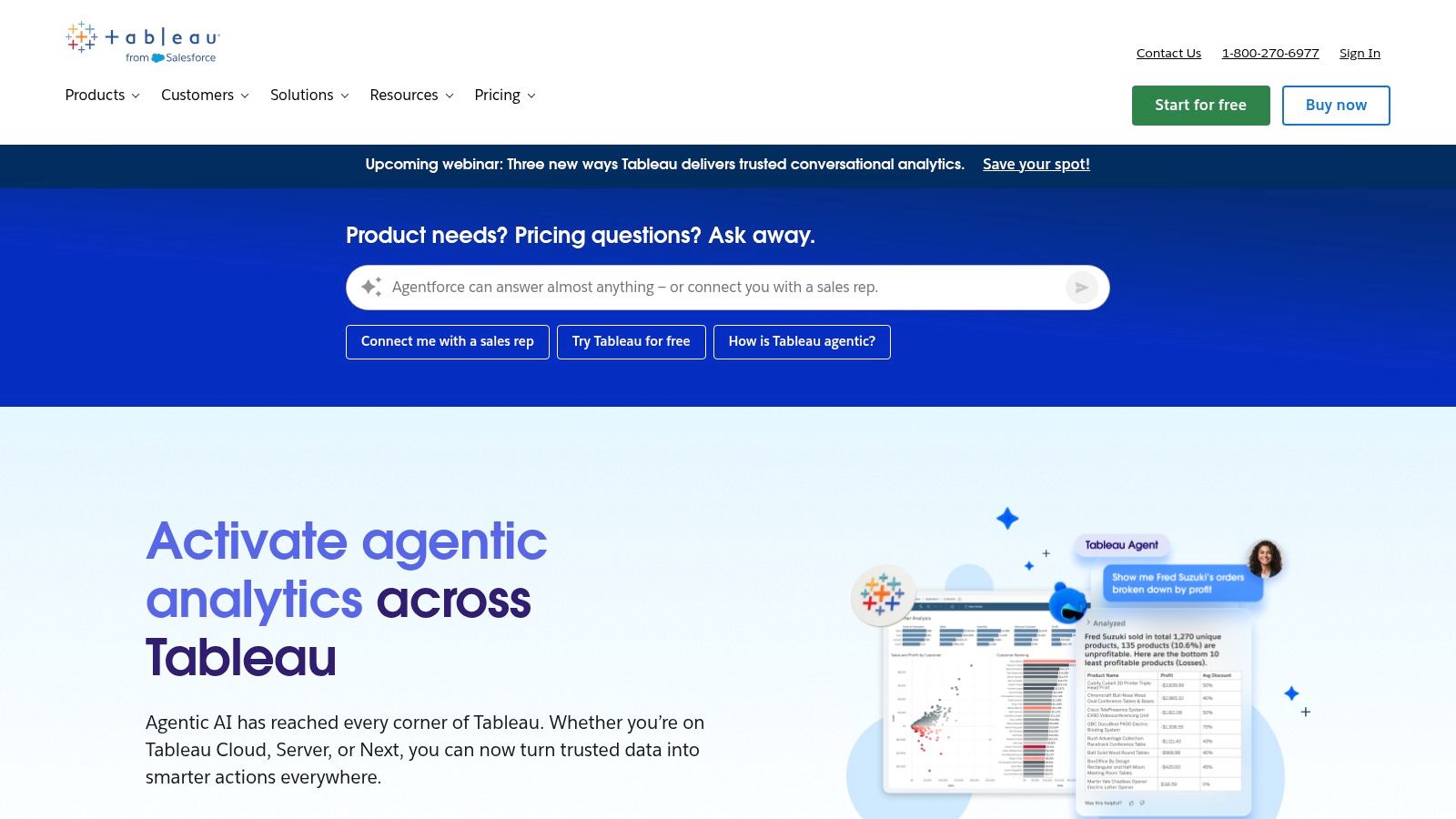
Task: Select Connect me with a sales rep
Action: [x=448, y=342]
